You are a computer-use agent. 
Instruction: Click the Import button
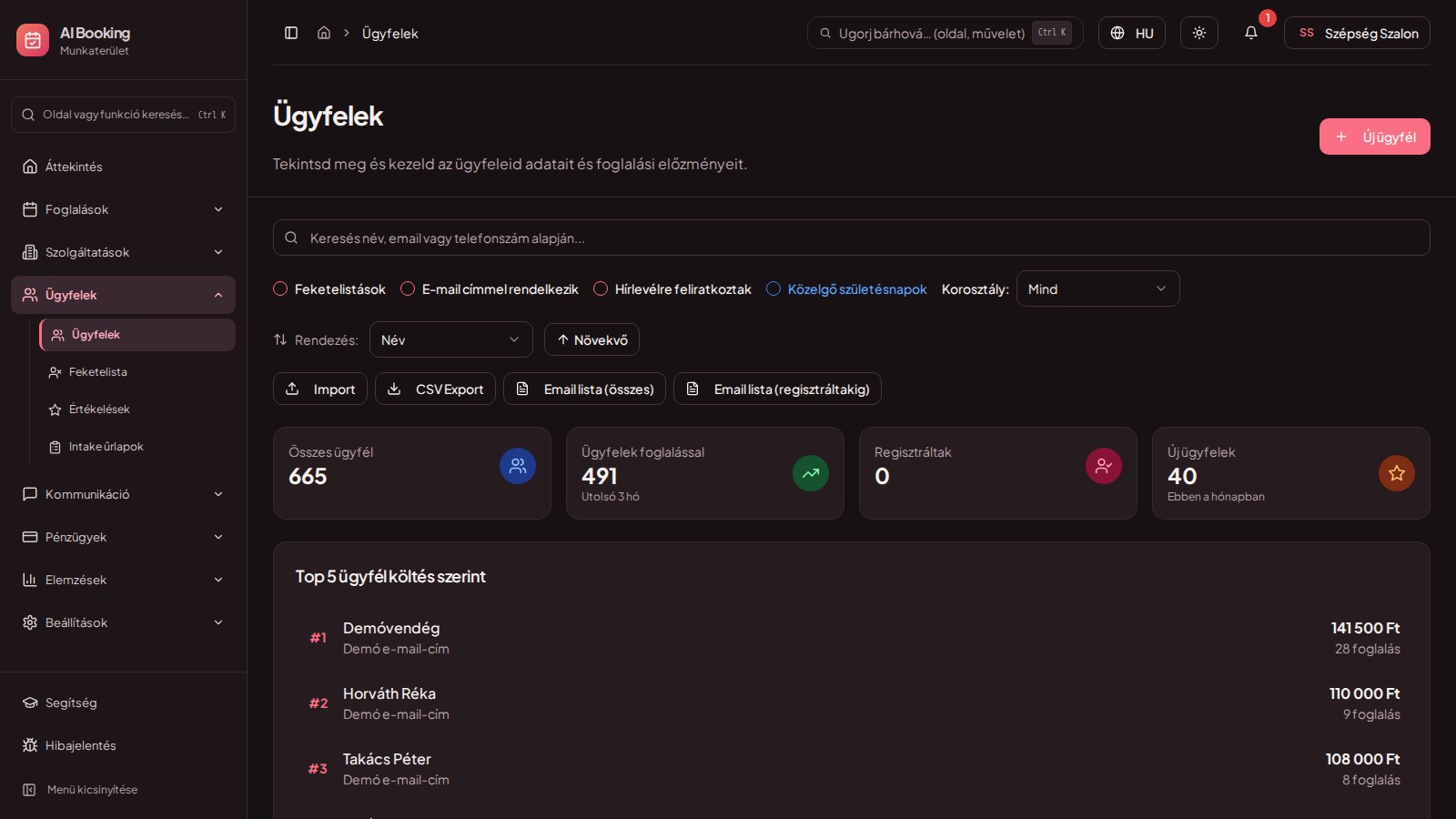tap(320, 389)
